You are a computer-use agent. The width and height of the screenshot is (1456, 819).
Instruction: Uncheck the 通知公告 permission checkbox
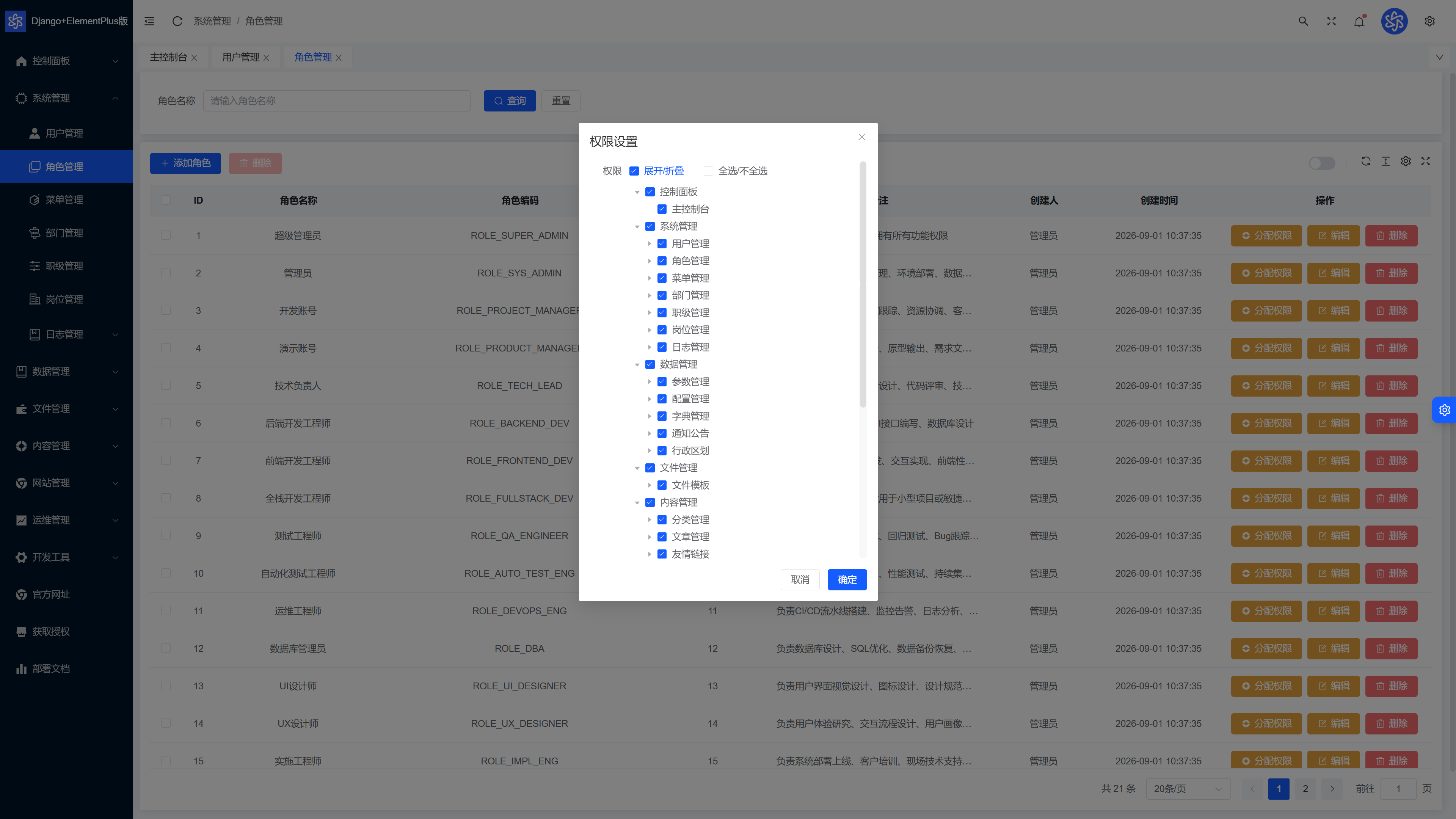(x=662, y=433)
